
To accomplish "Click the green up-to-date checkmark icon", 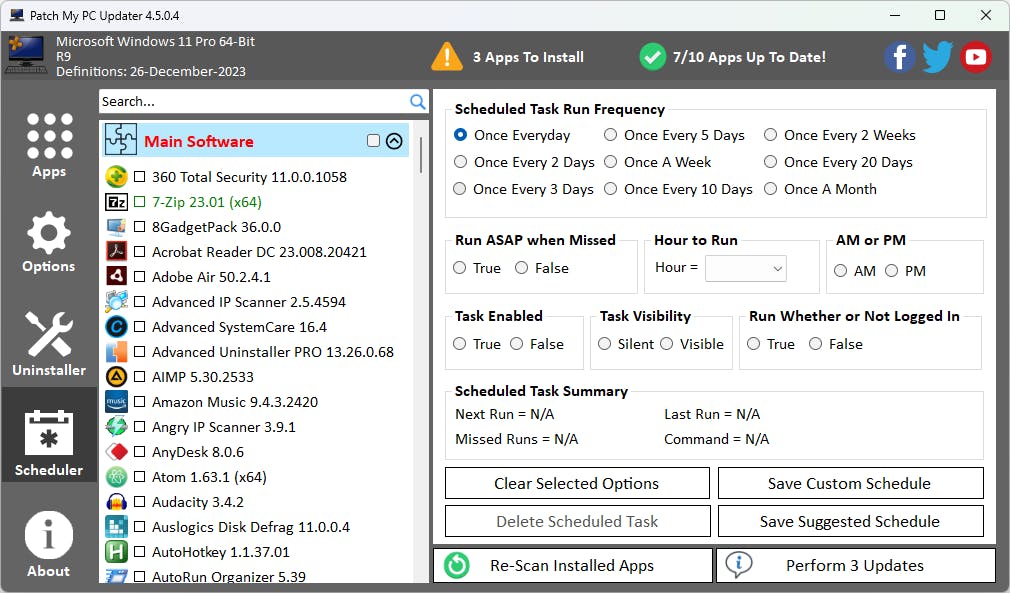I will (x=653, y=57).
